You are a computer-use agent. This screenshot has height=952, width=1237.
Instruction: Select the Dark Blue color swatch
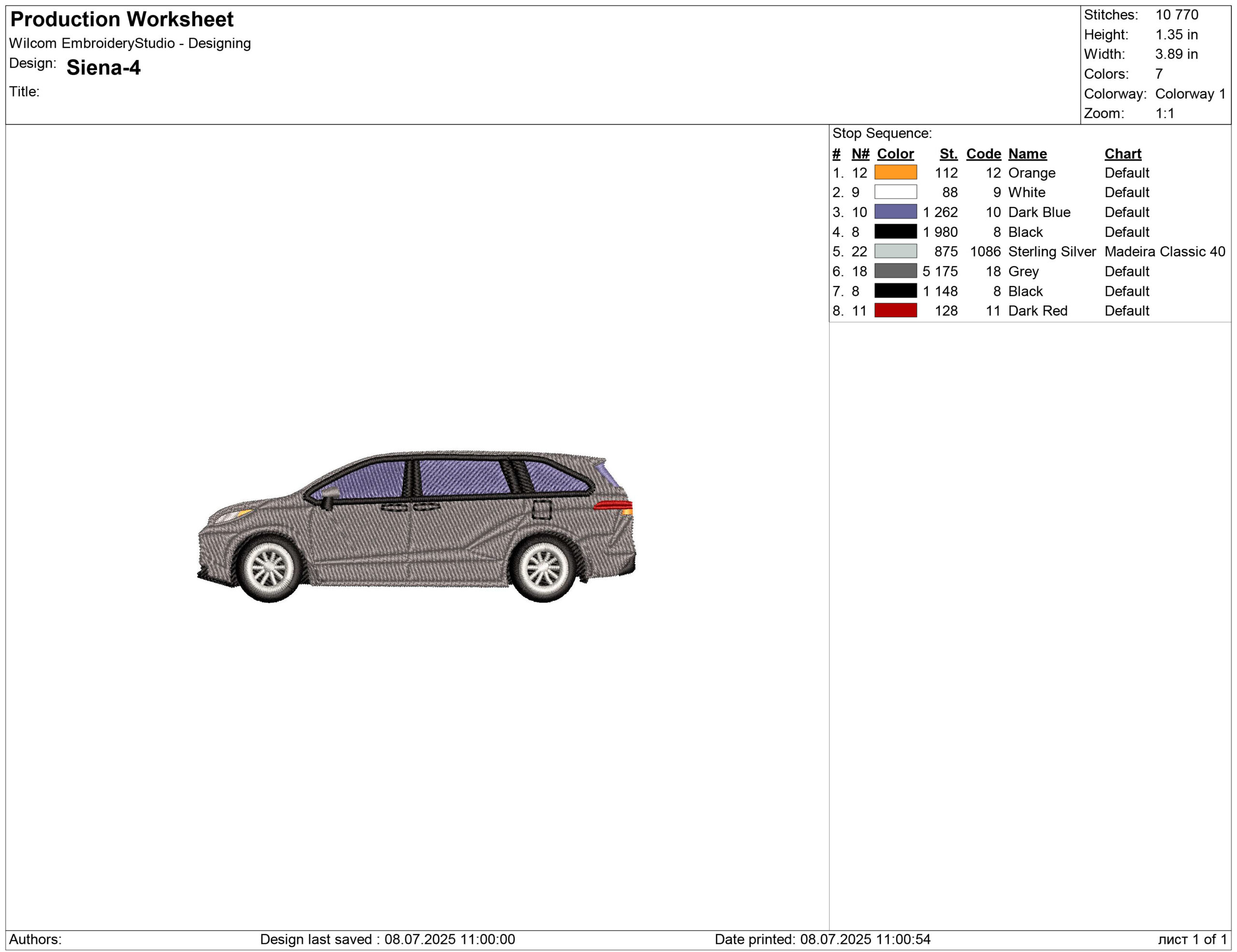(895, 212)
